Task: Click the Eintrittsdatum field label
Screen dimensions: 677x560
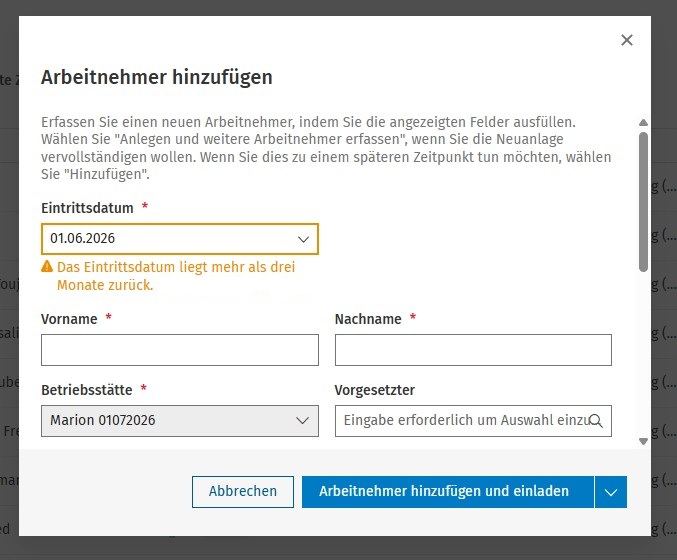Action: 87,208
